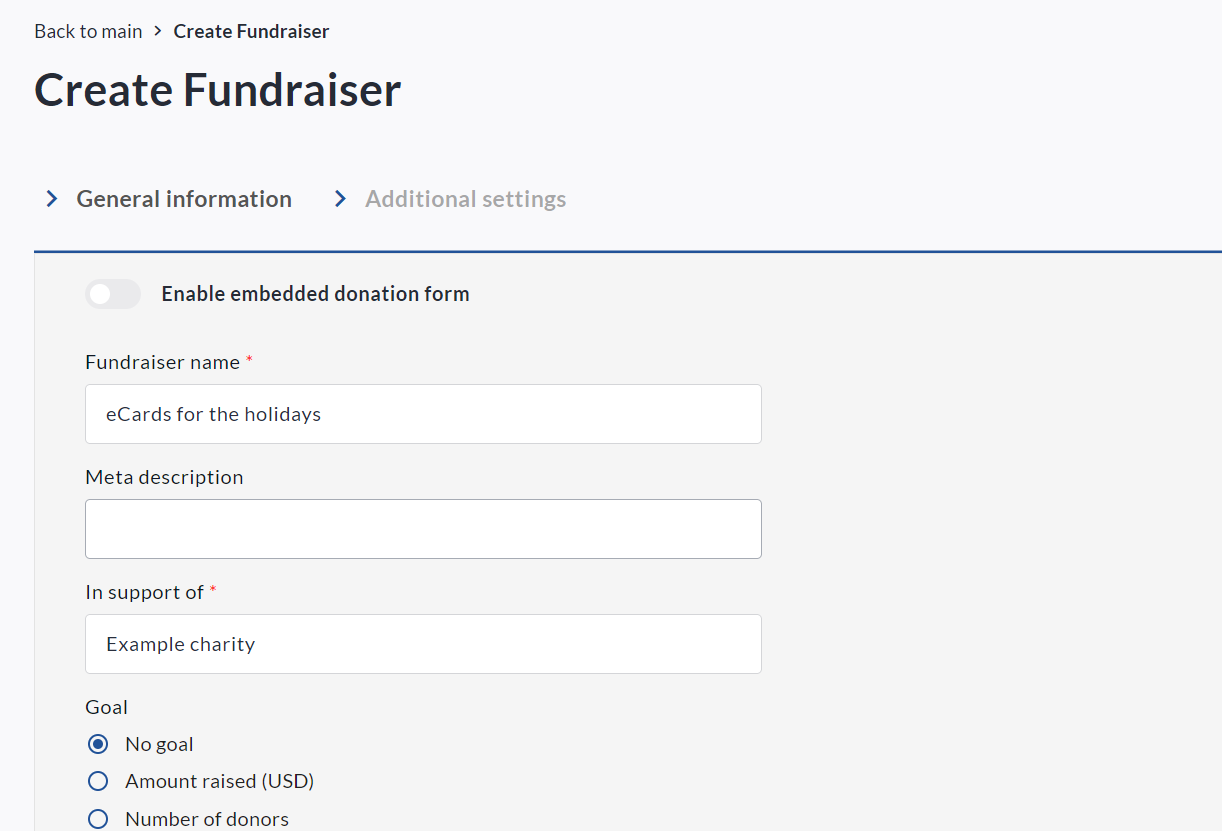Click the In support of field label
The height and width of the screenshot is (831, 1222).
144,592
